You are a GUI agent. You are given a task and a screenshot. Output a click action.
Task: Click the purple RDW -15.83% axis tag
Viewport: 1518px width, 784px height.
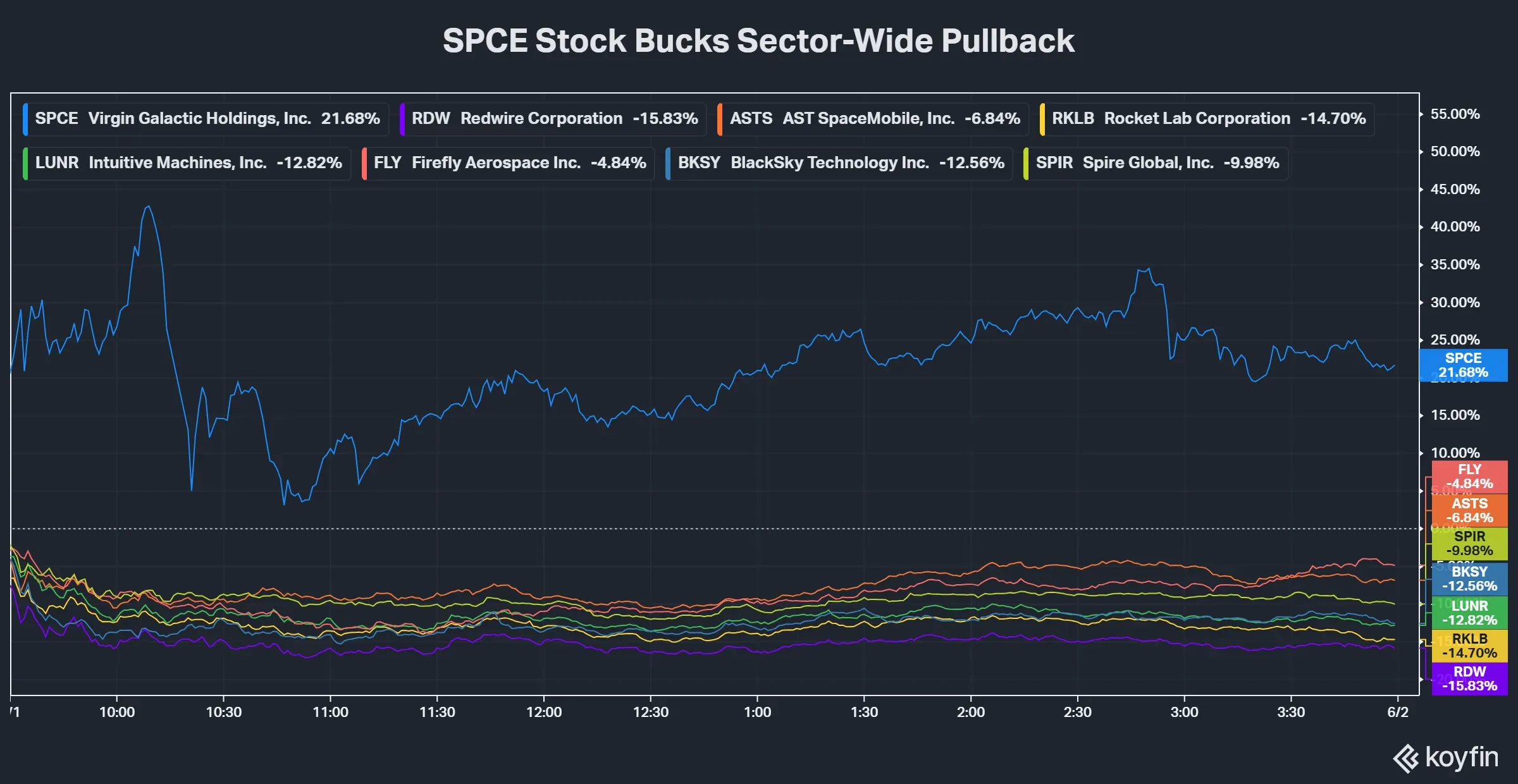pos(1469,679)
